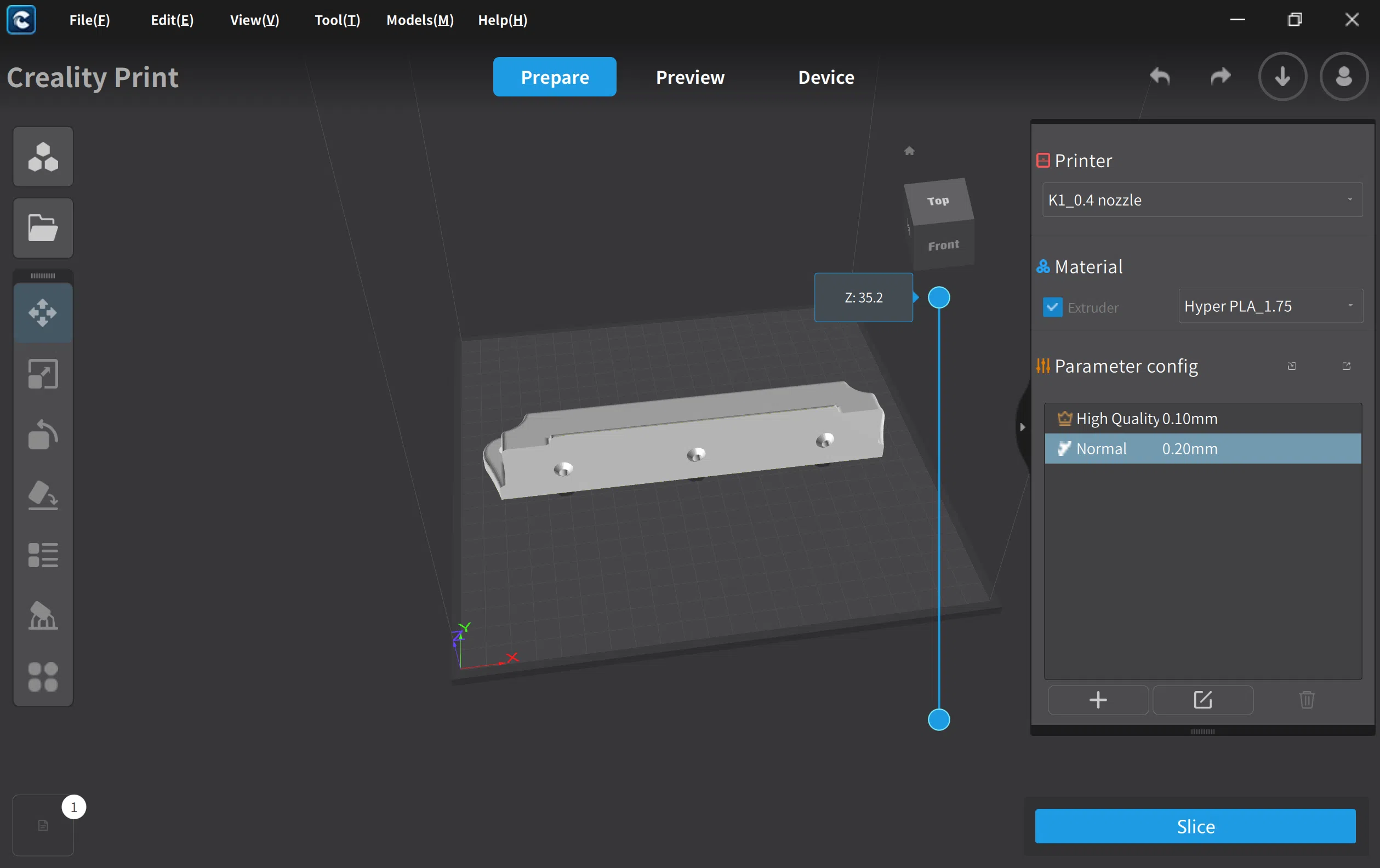Click the bottom handle of Z slider
The height and width of the screenshot is (868, 1380).
pos(939,719)
